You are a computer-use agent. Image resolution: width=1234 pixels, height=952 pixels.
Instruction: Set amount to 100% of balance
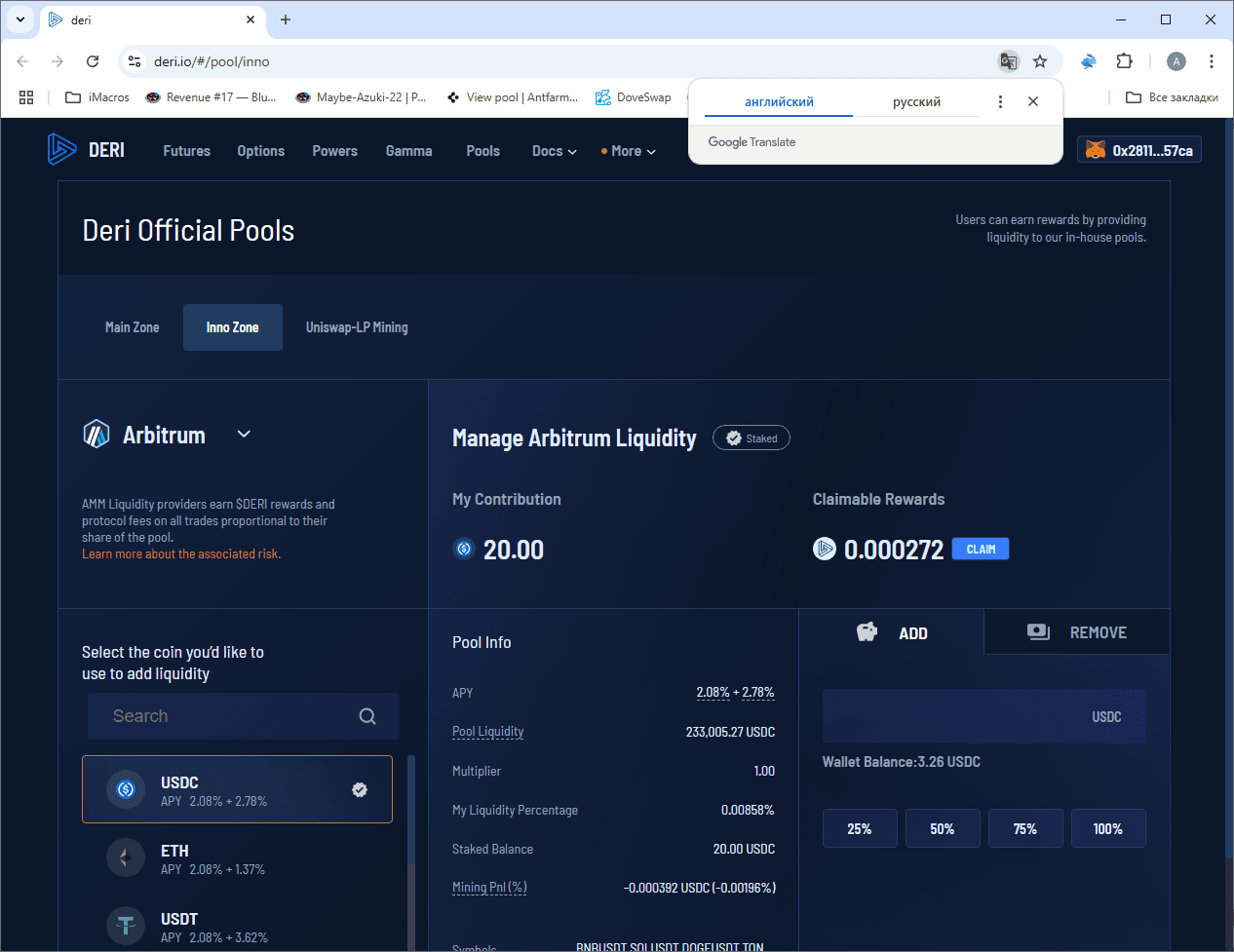click(x=1108, y=828)
